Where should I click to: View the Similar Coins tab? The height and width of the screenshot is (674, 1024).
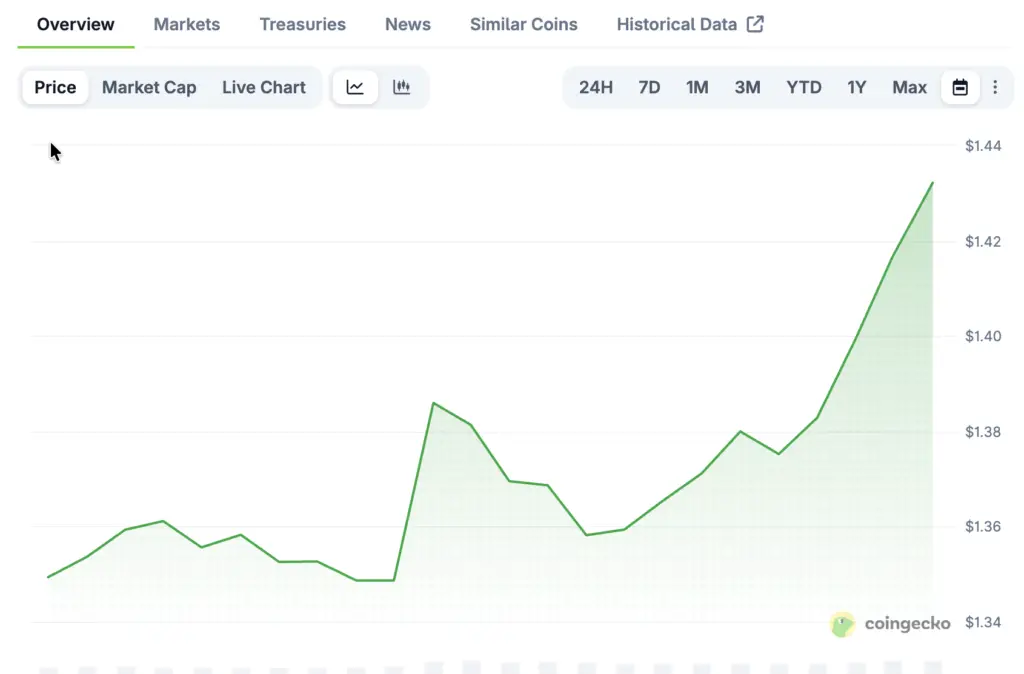click(524, 24)
